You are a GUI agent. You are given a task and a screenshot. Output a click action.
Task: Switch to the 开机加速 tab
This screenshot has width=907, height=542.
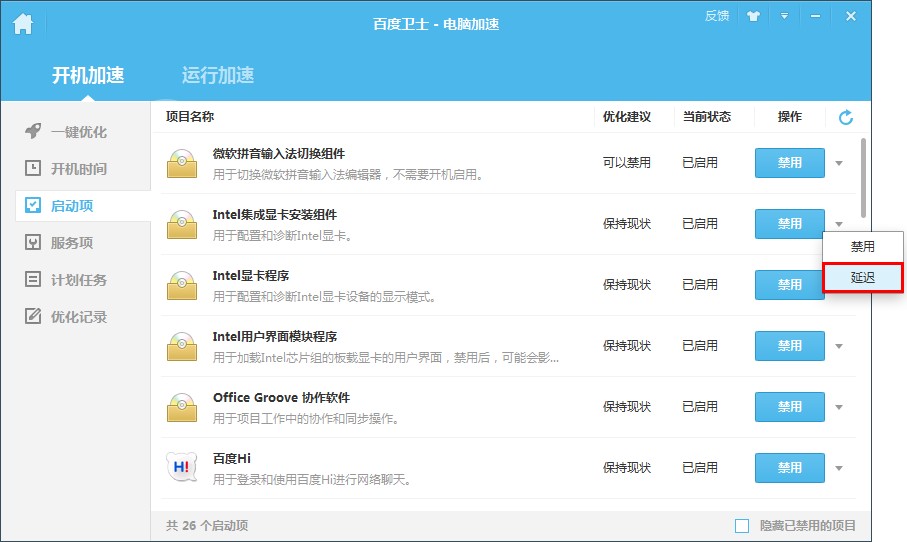[x=88, y=75]
